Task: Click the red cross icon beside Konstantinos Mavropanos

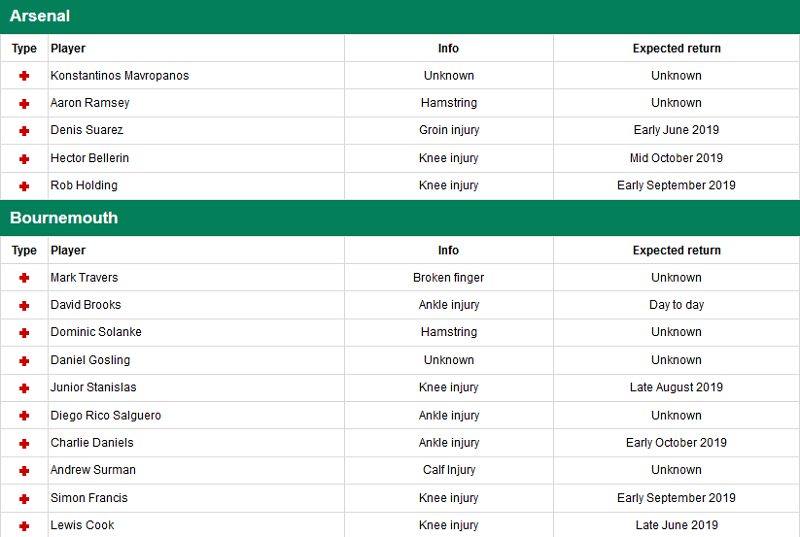Action: coord(24,76)
